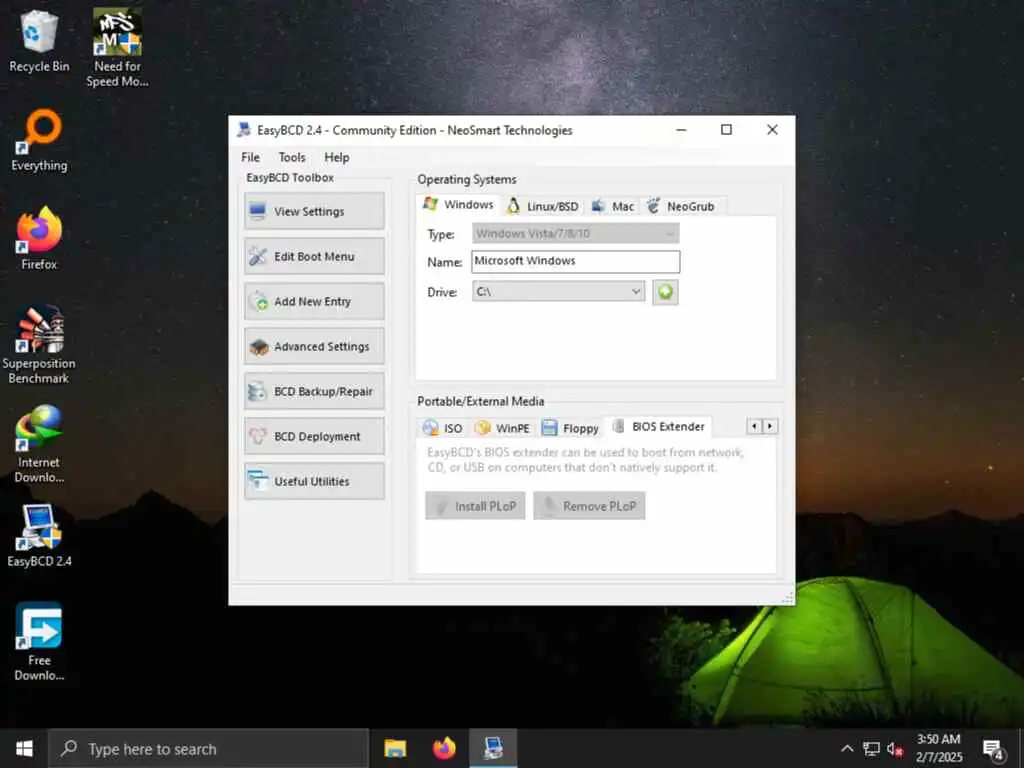Select the Free Download Manager desktop icon
Screen dimensions: 1024x768
39,642
